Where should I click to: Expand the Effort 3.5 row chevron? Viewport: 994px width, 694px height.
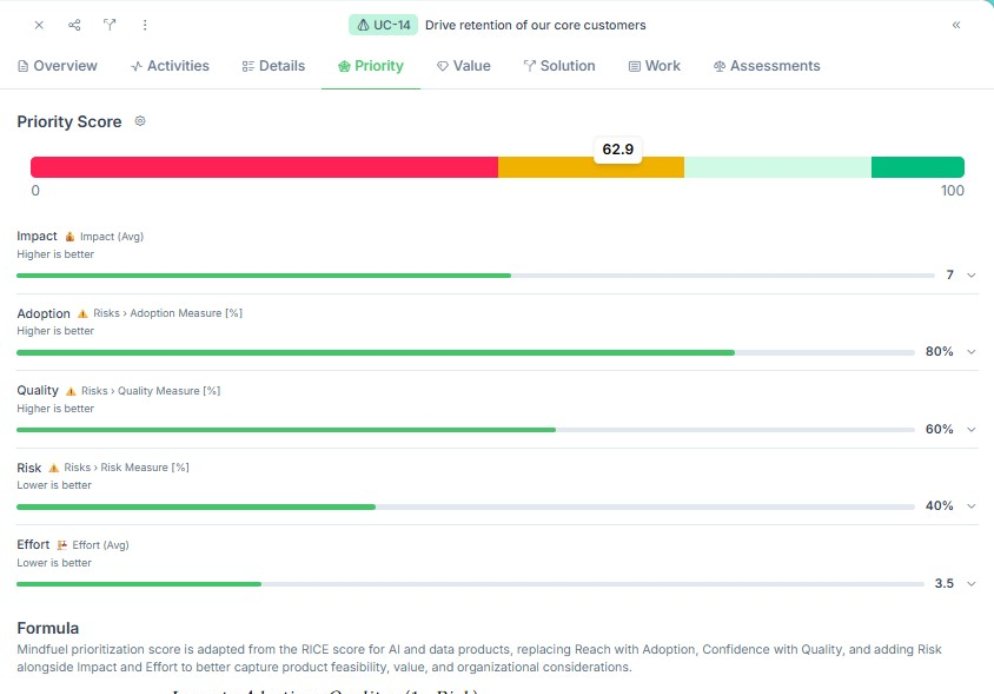[971, 584]
